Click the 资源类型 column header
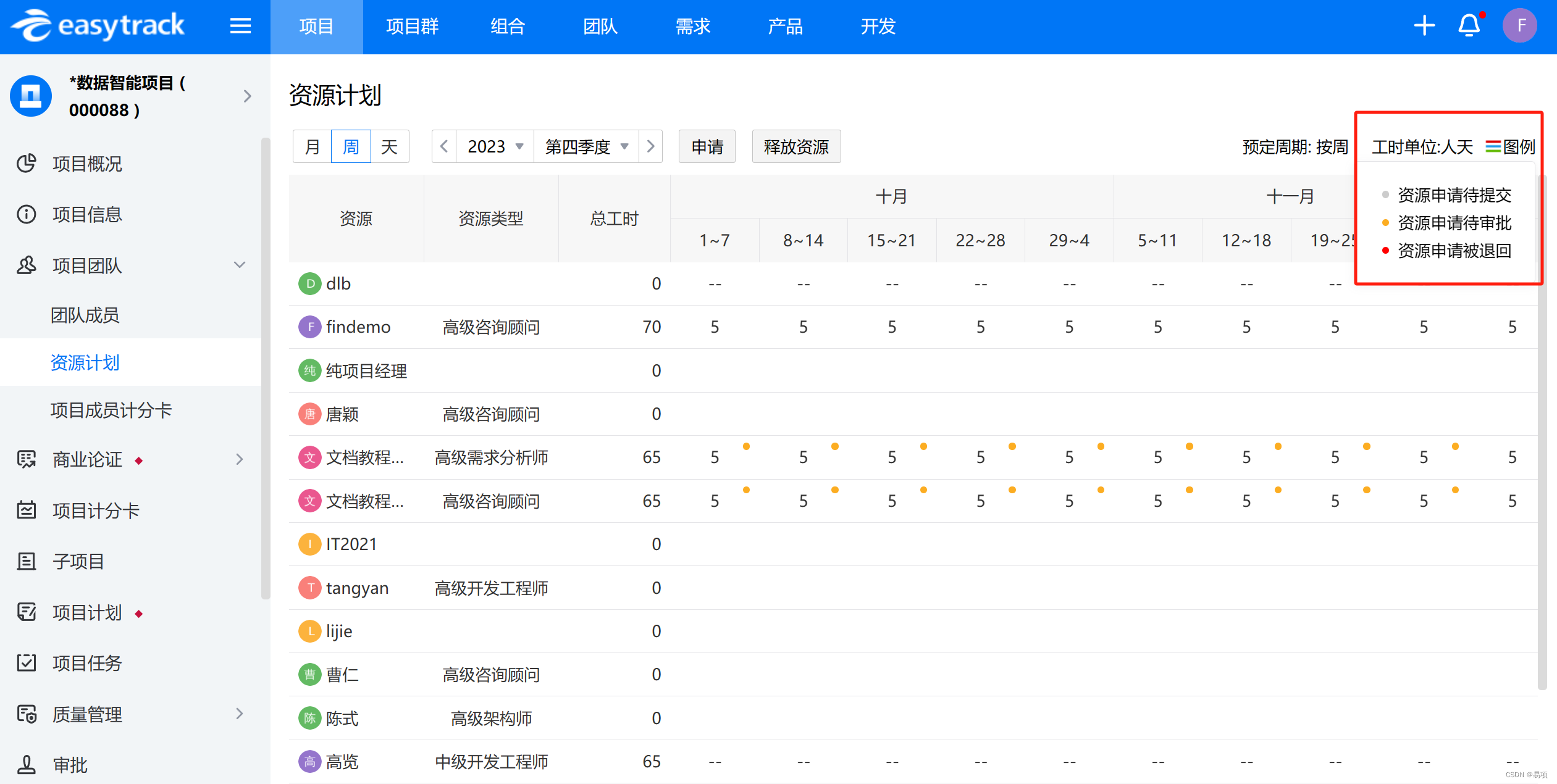This screenshot has width=1557, height=784. 491,219
